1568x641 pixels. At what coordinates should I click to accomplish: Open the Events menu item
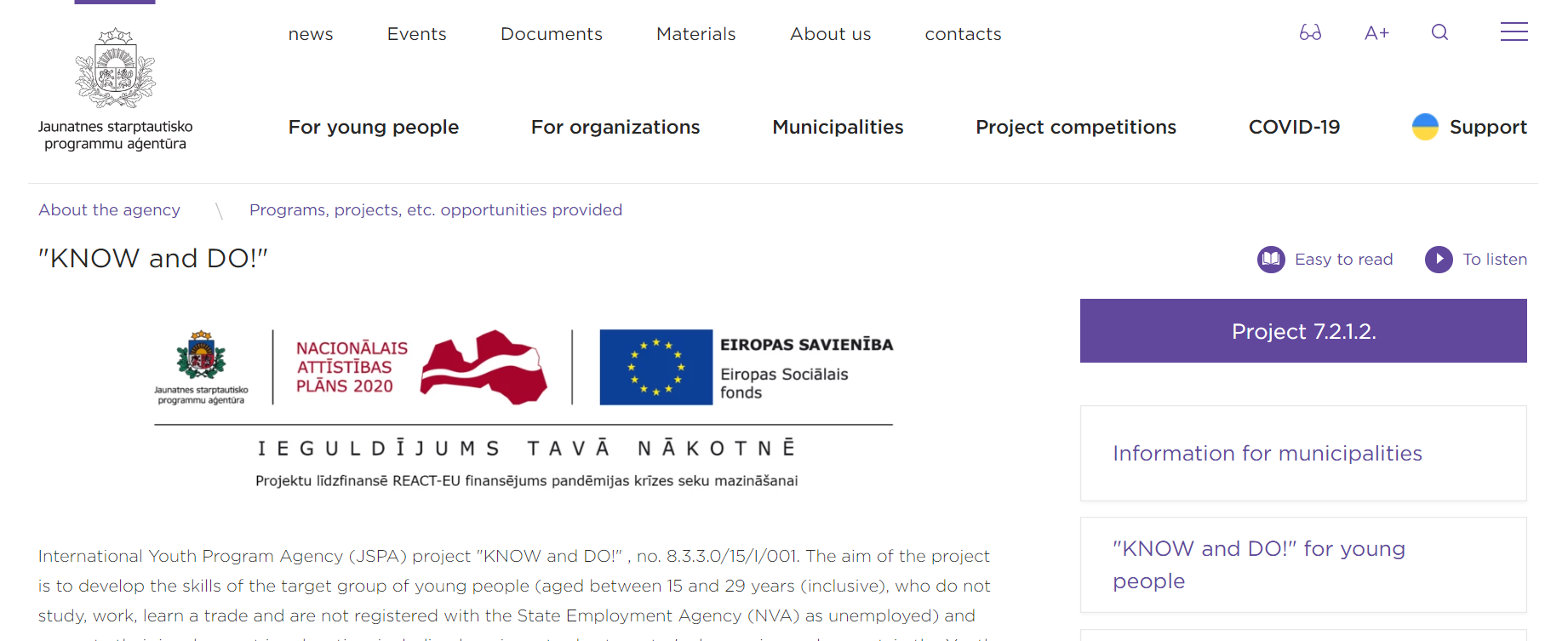click(x=417, y=34)
